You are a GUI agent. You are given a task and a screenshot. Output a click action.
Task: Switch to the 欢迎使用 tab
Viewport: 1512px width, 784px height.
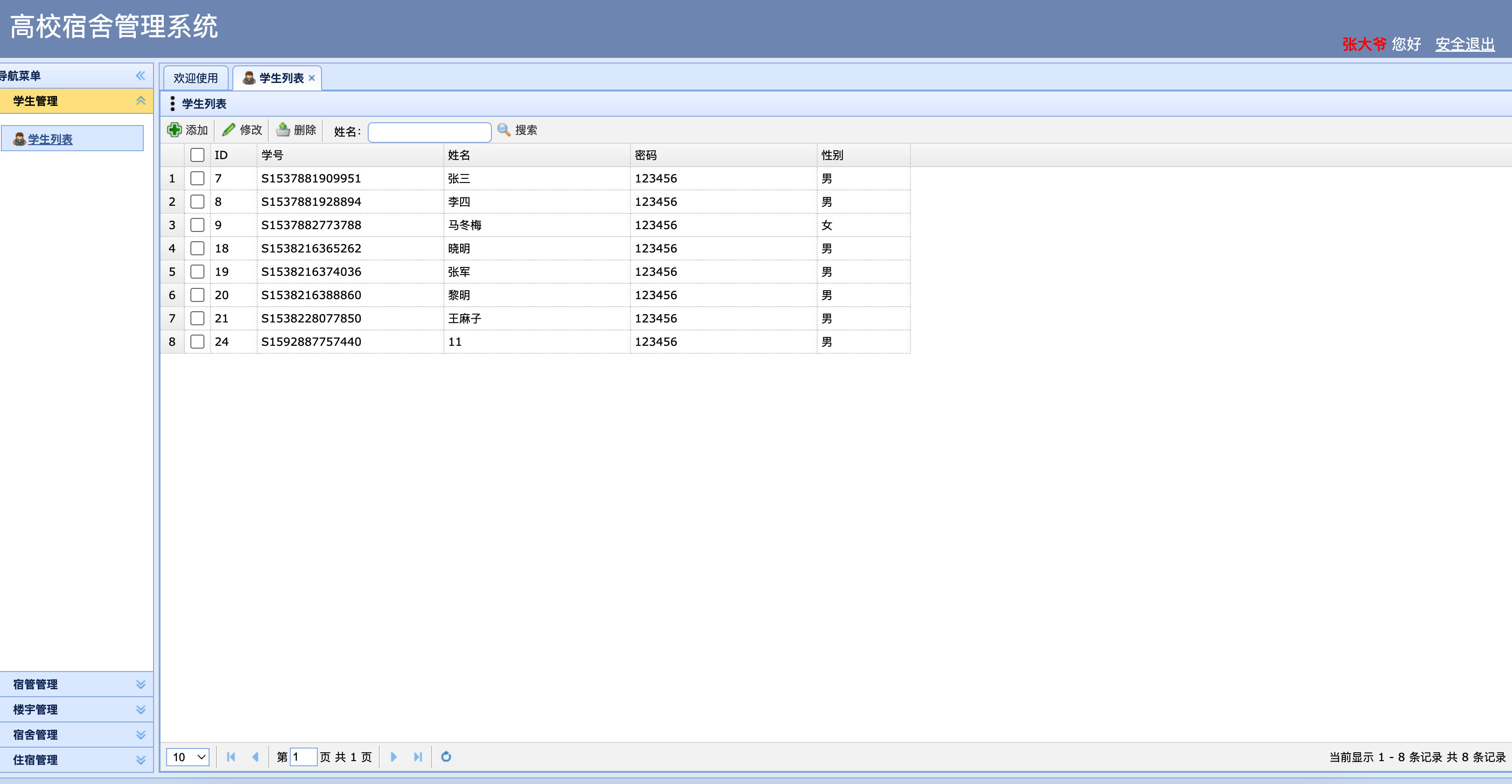(x=196, y=78)
